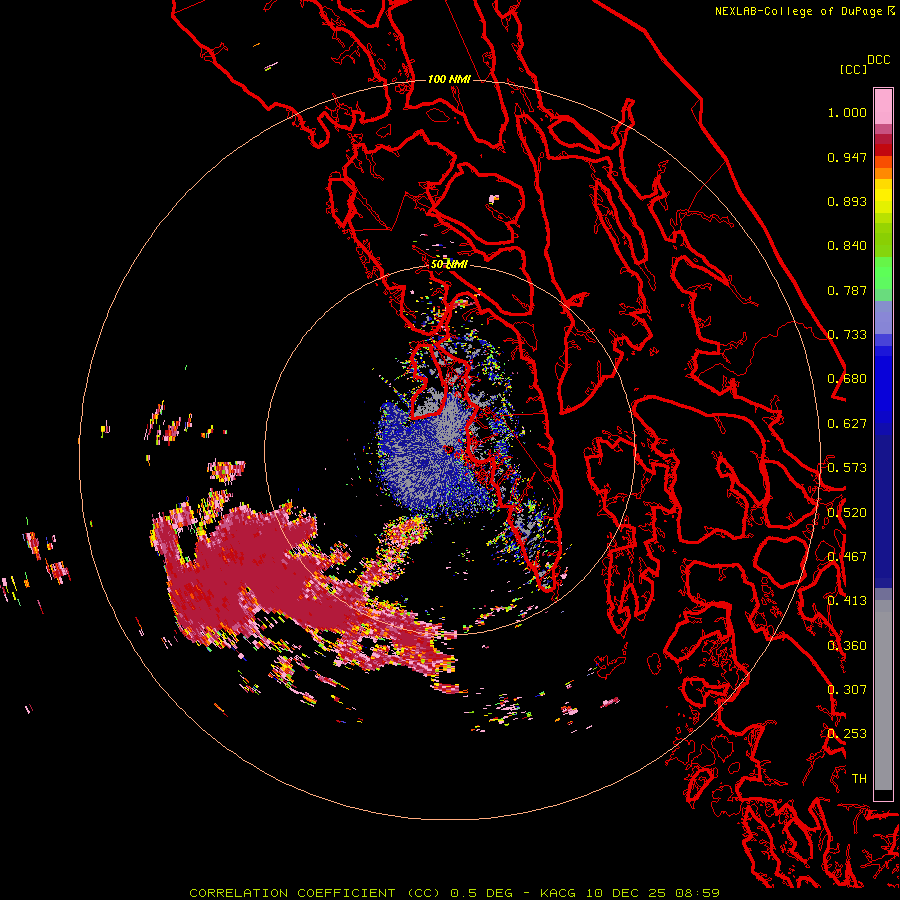900x900 pixels.
Task: Click the 1.000 value on the scale
Action: [847, 112]
